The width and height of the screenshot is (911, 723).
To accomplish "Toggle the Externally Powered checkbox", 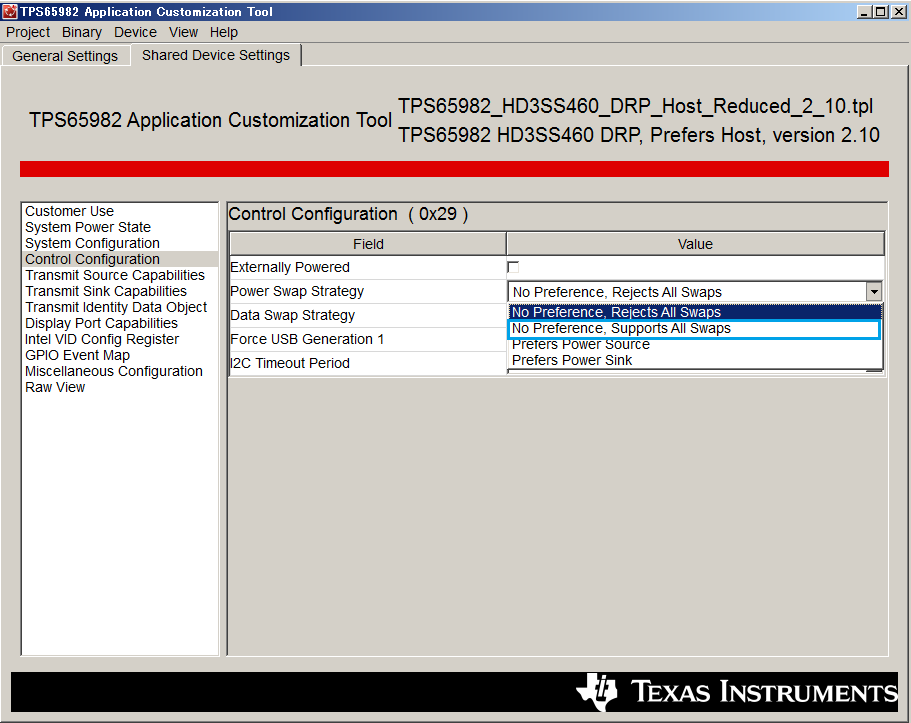I will coord(513,267).
